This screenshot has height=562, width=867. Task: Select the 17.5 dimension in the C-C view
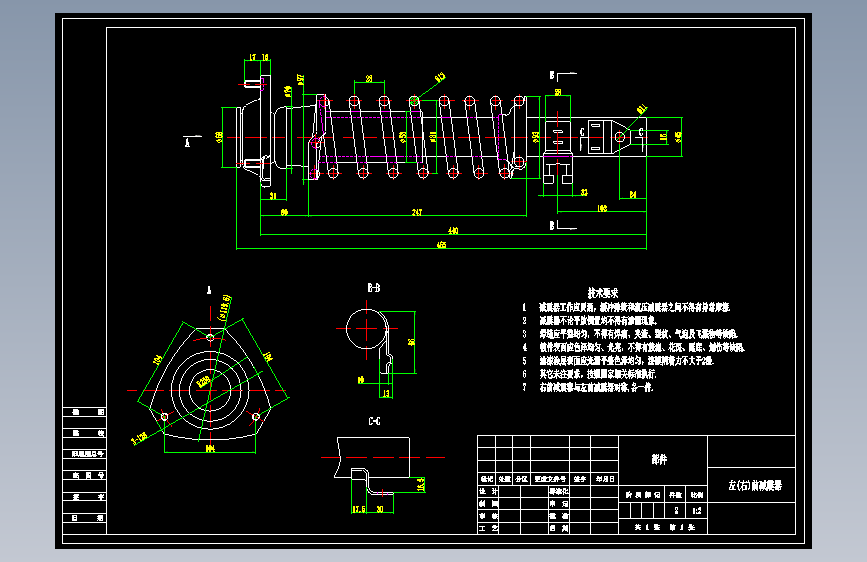tap(358, 509)
